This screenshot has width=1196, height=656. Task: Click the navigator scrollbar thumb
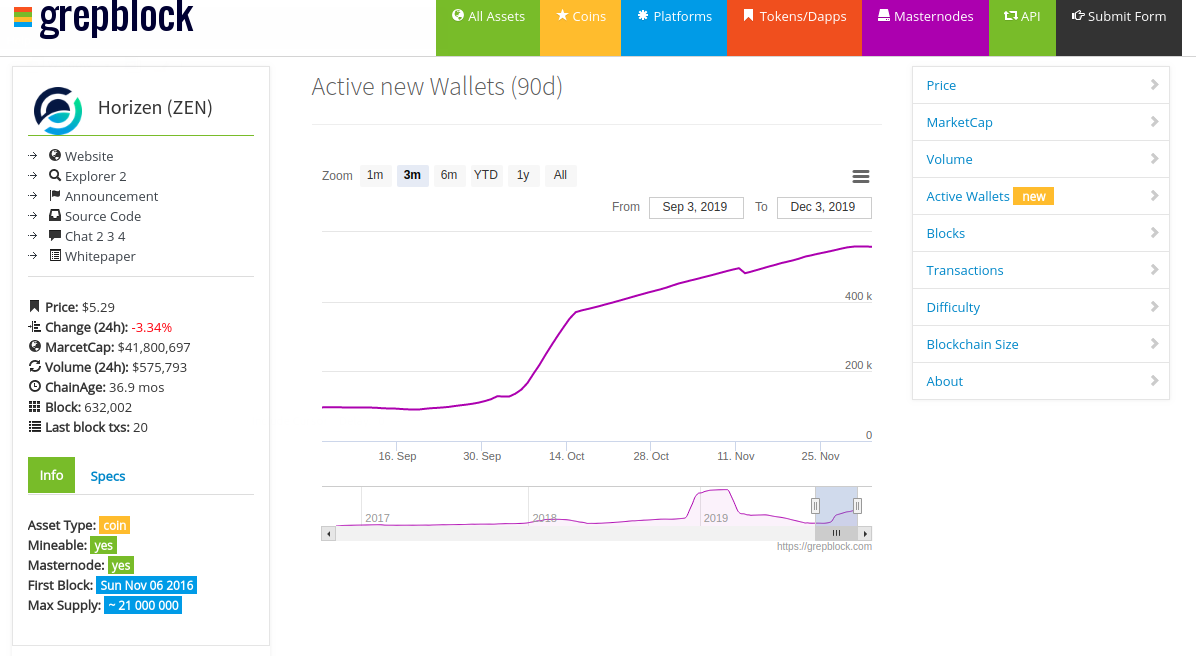[x=837, y=533]
